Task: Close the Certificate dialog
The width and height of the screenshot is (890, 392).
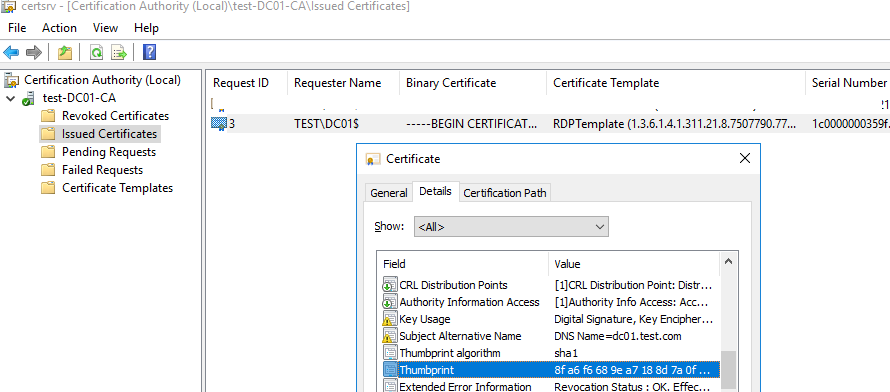Action: coord(745,159)
